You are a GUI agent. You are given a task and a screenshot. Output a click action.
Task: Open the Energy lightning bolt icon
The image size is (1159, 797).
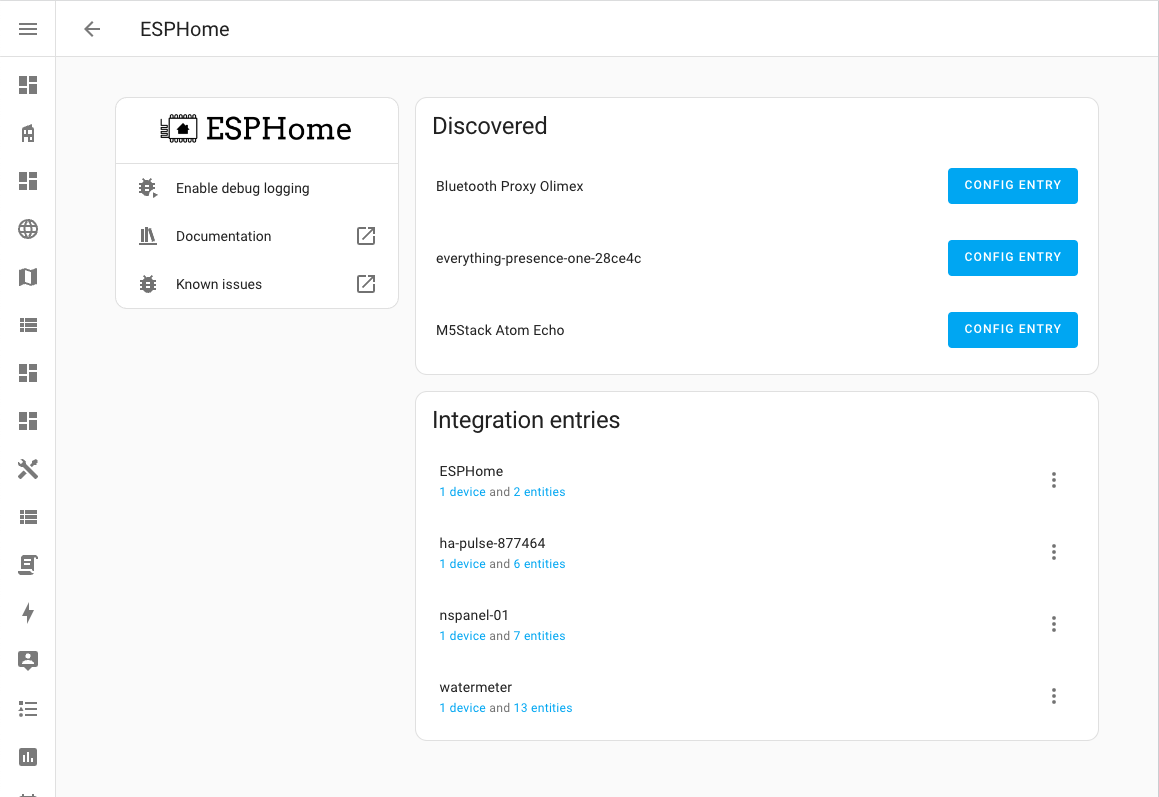(28, 613)
